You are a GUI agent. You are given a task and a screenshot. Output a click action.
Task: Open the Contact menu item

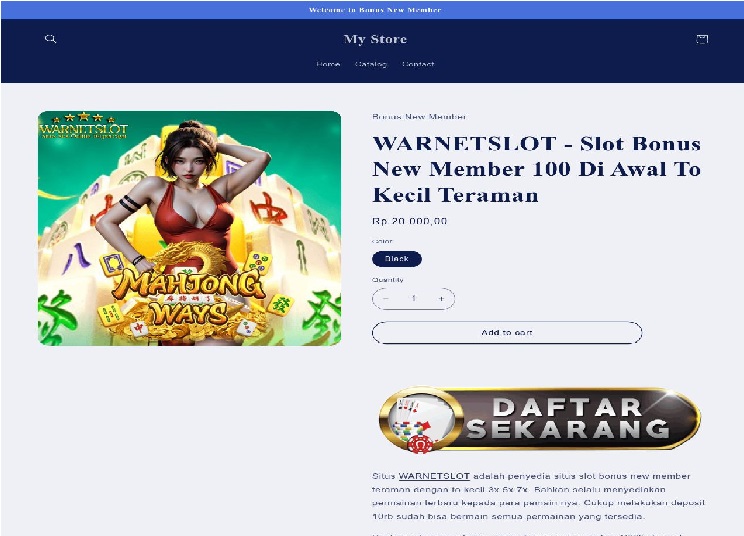(x=418, y=64)
